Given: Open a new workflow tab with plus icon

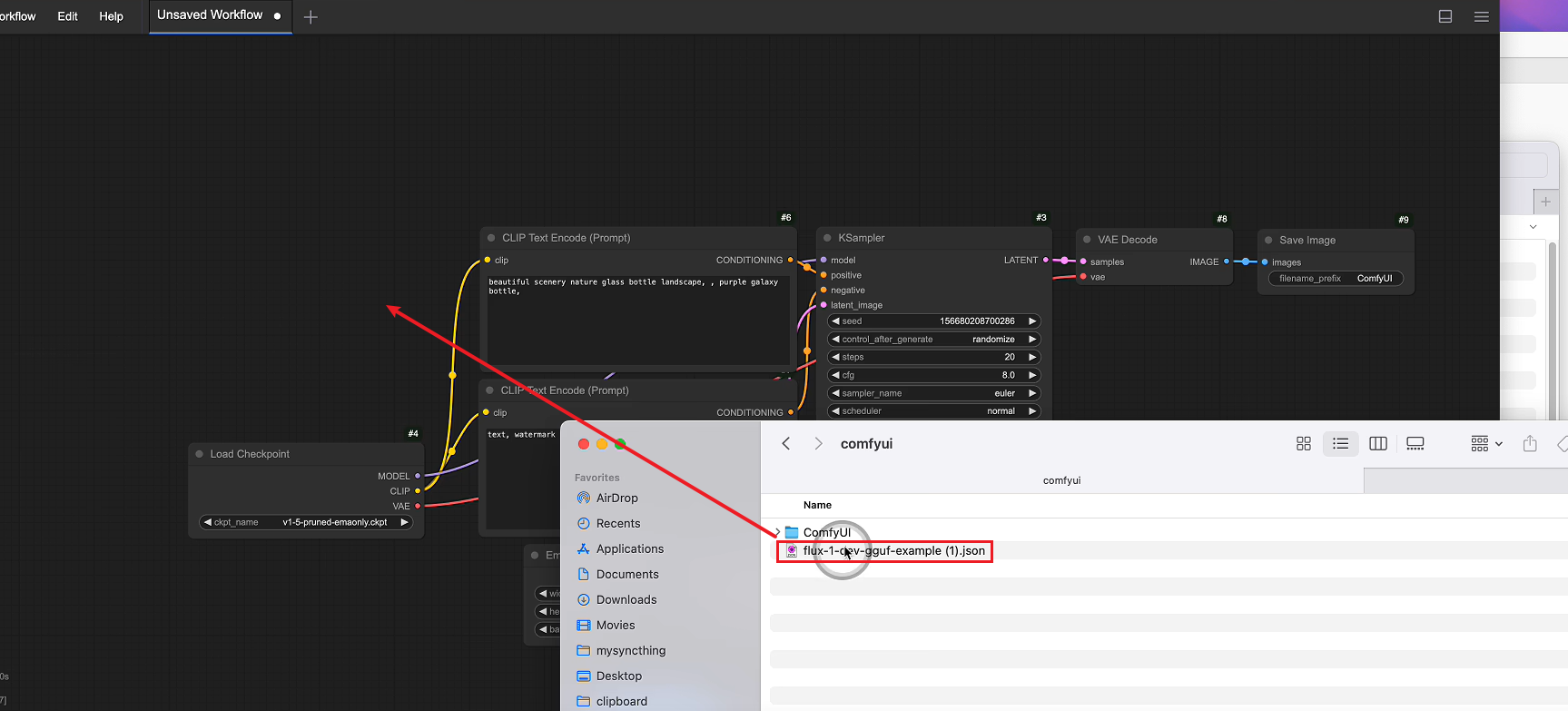Looking at the screenshot, I should pyautogui.click(x=311, y=17).
